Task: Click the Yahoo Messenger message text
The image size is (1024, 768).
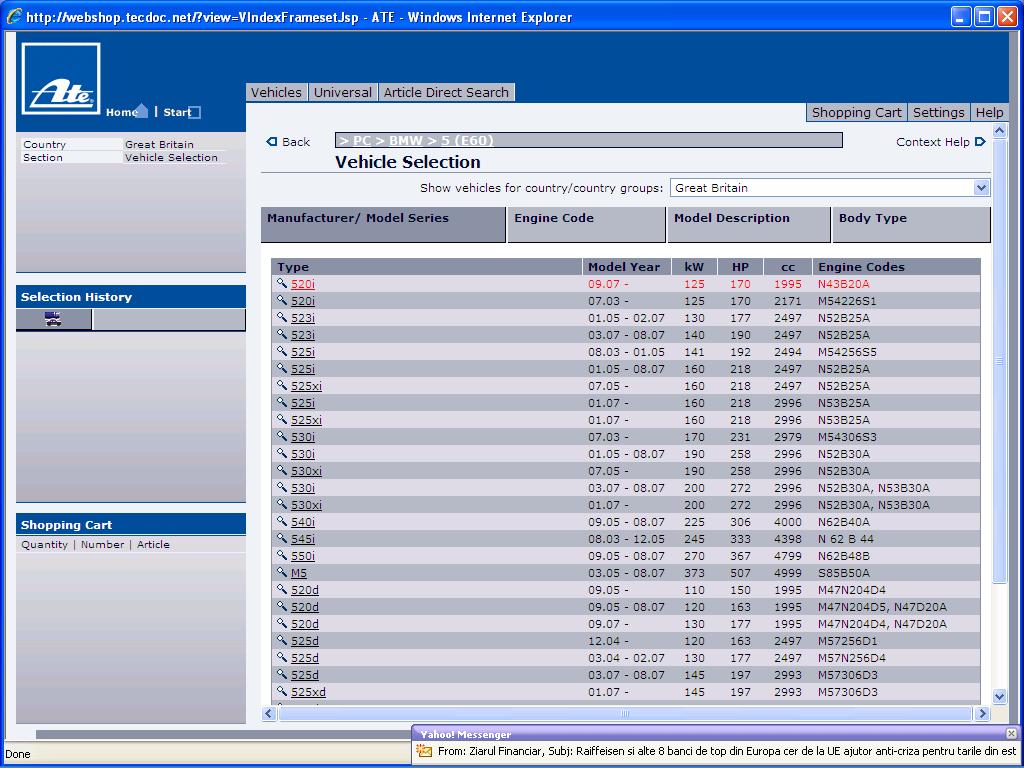Action: coord(726,751)
